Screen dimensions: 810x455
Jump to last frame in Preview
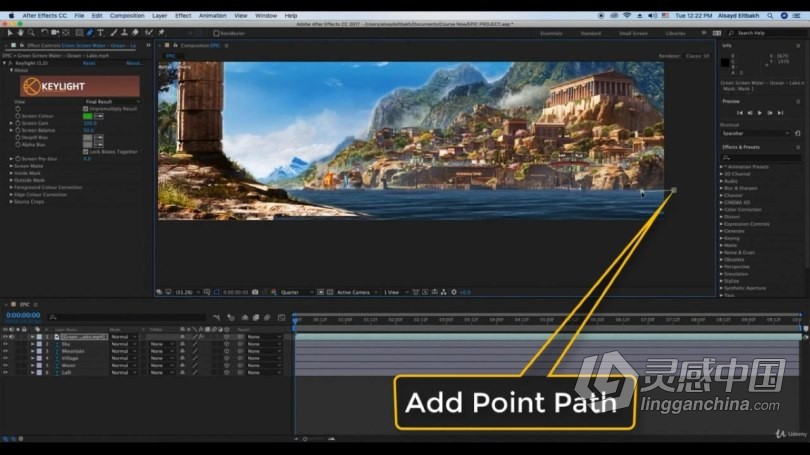(x=781, y=113)
